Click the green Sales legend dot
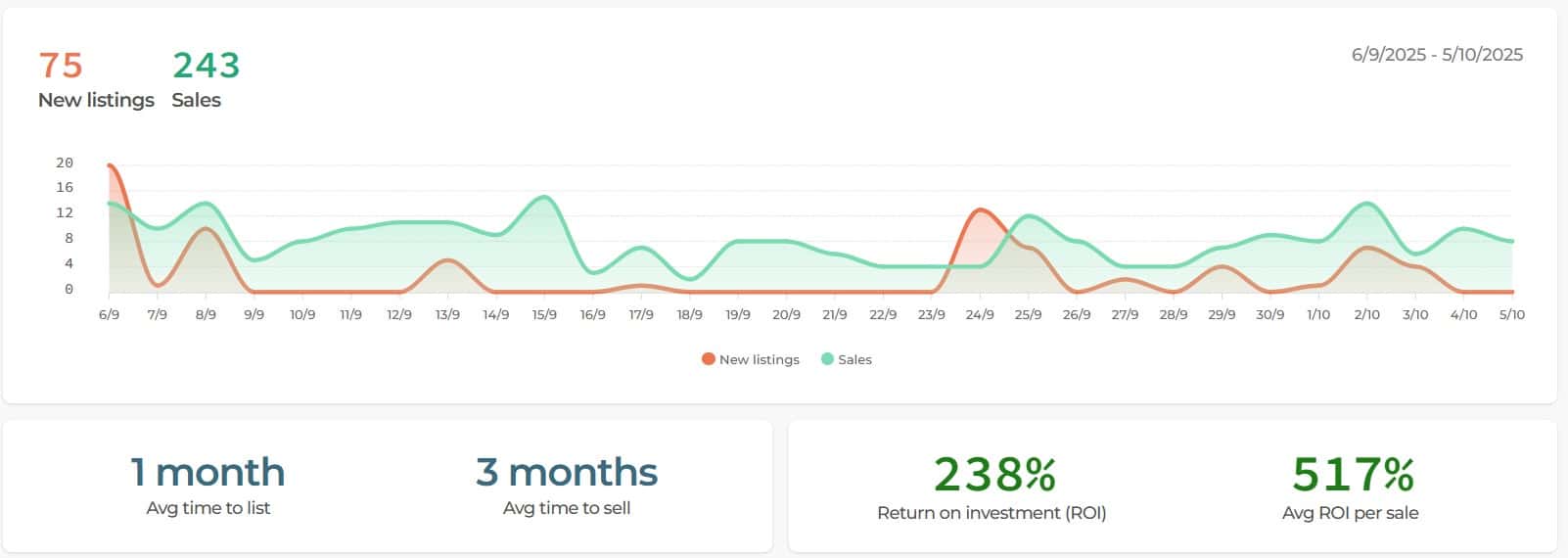This screenshot has height=558, width=1568. [x=827, y=358]
